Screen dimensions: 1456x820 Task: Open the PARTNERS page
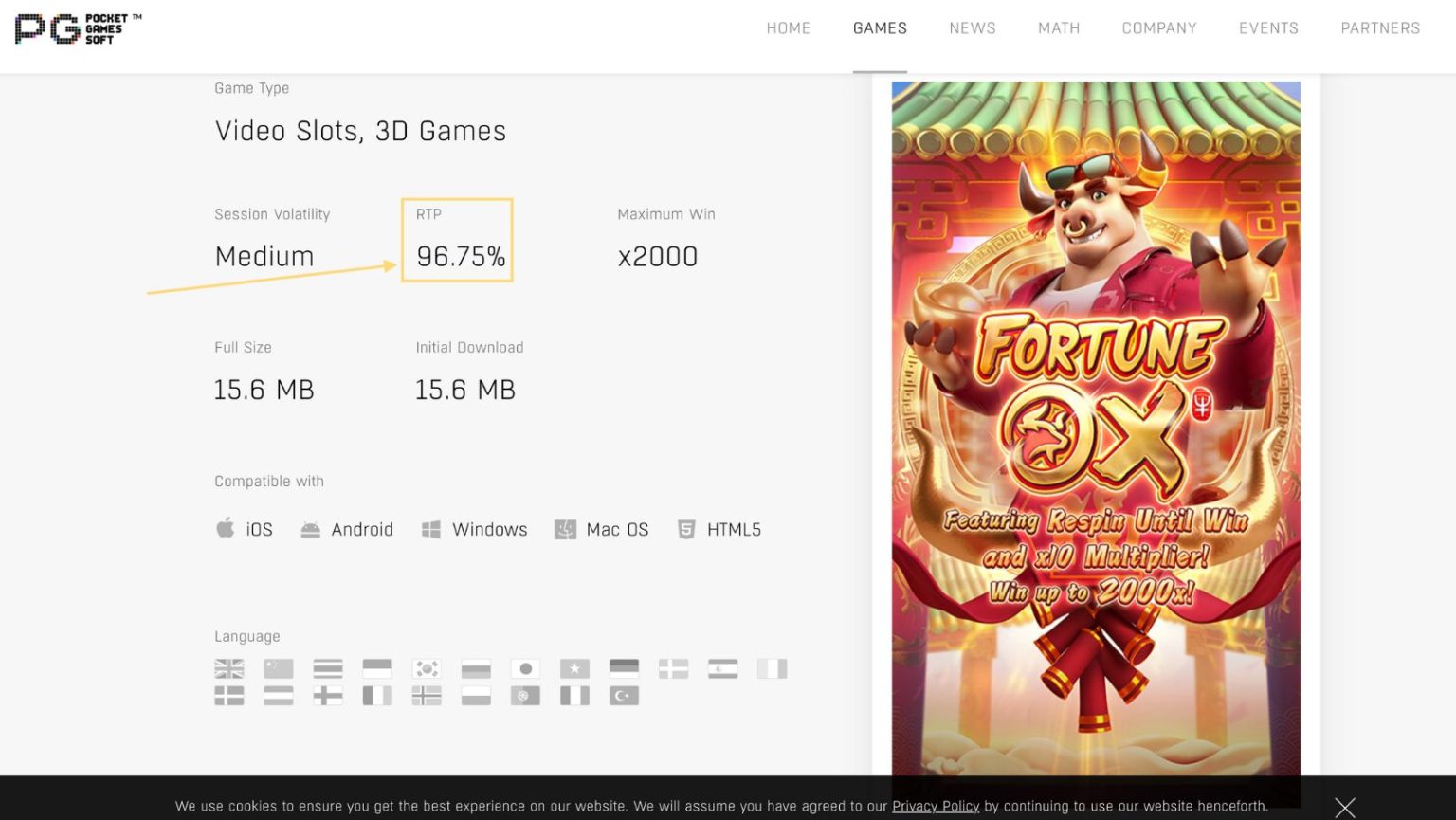pos(1380,28)
